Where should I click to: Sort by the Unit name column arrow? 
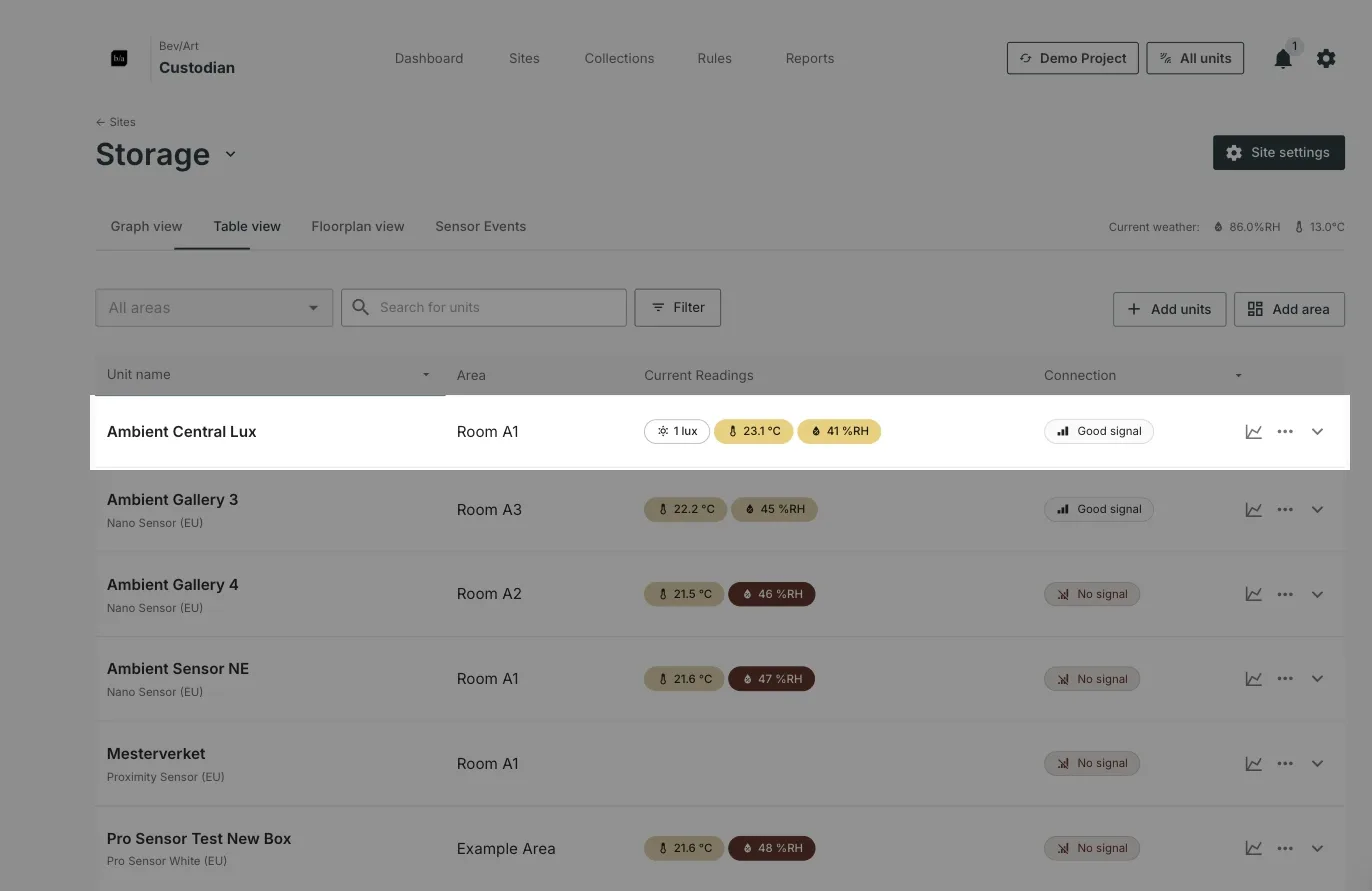coord(426,375)
